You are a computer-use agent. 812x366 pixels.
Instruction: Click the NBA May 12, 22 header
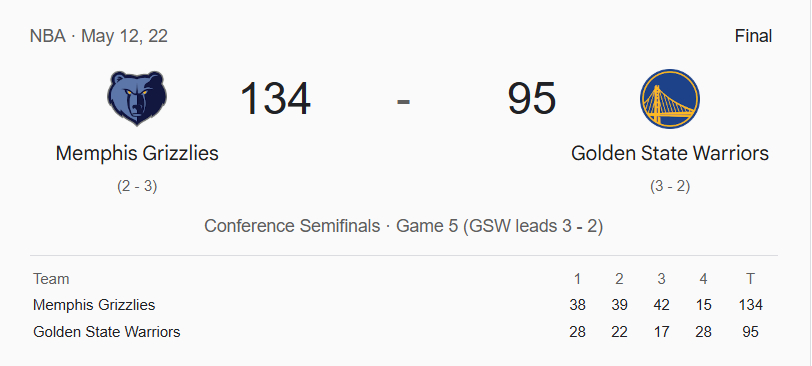[x=99, y=36]
